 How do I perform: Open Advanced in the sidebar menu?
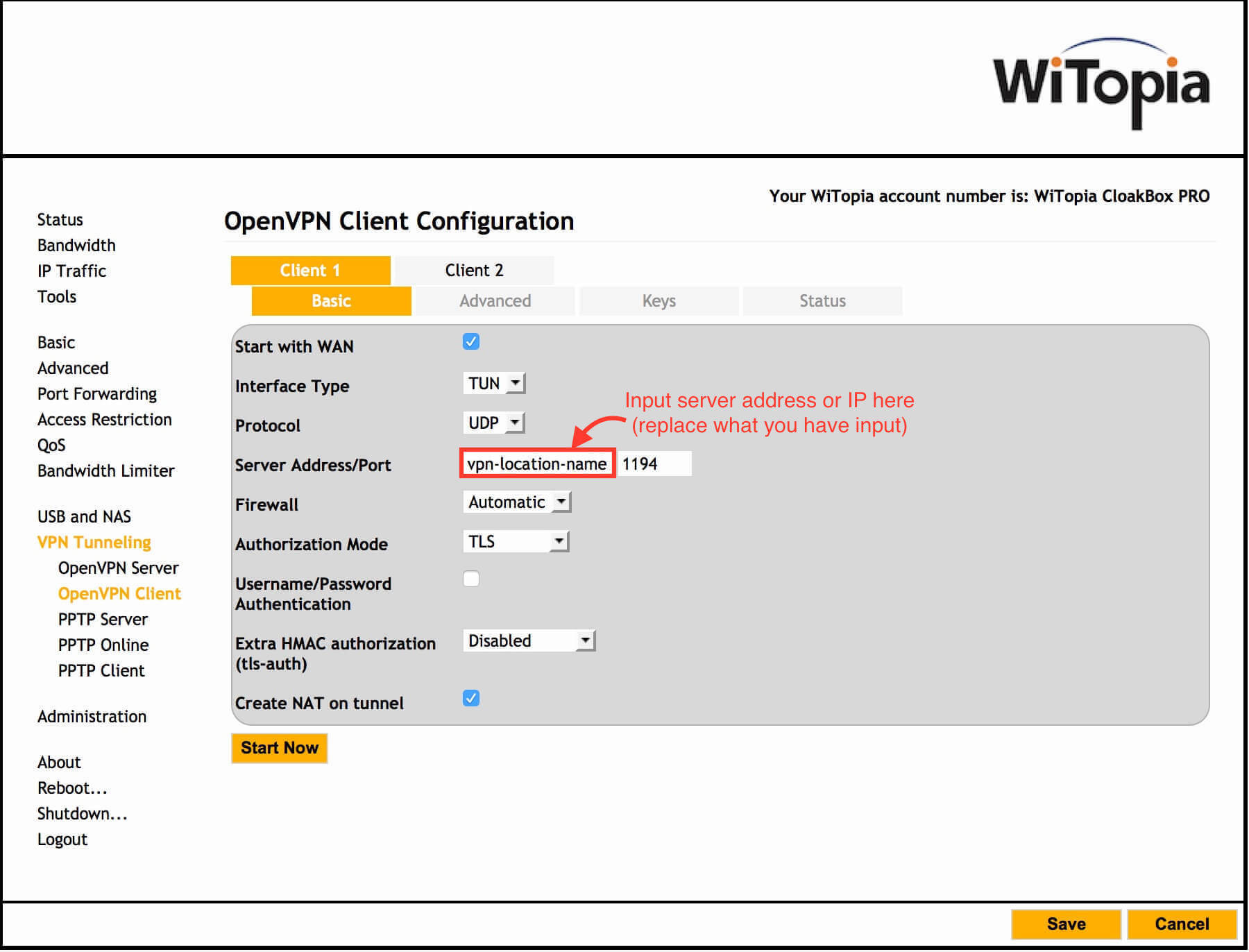74,368
